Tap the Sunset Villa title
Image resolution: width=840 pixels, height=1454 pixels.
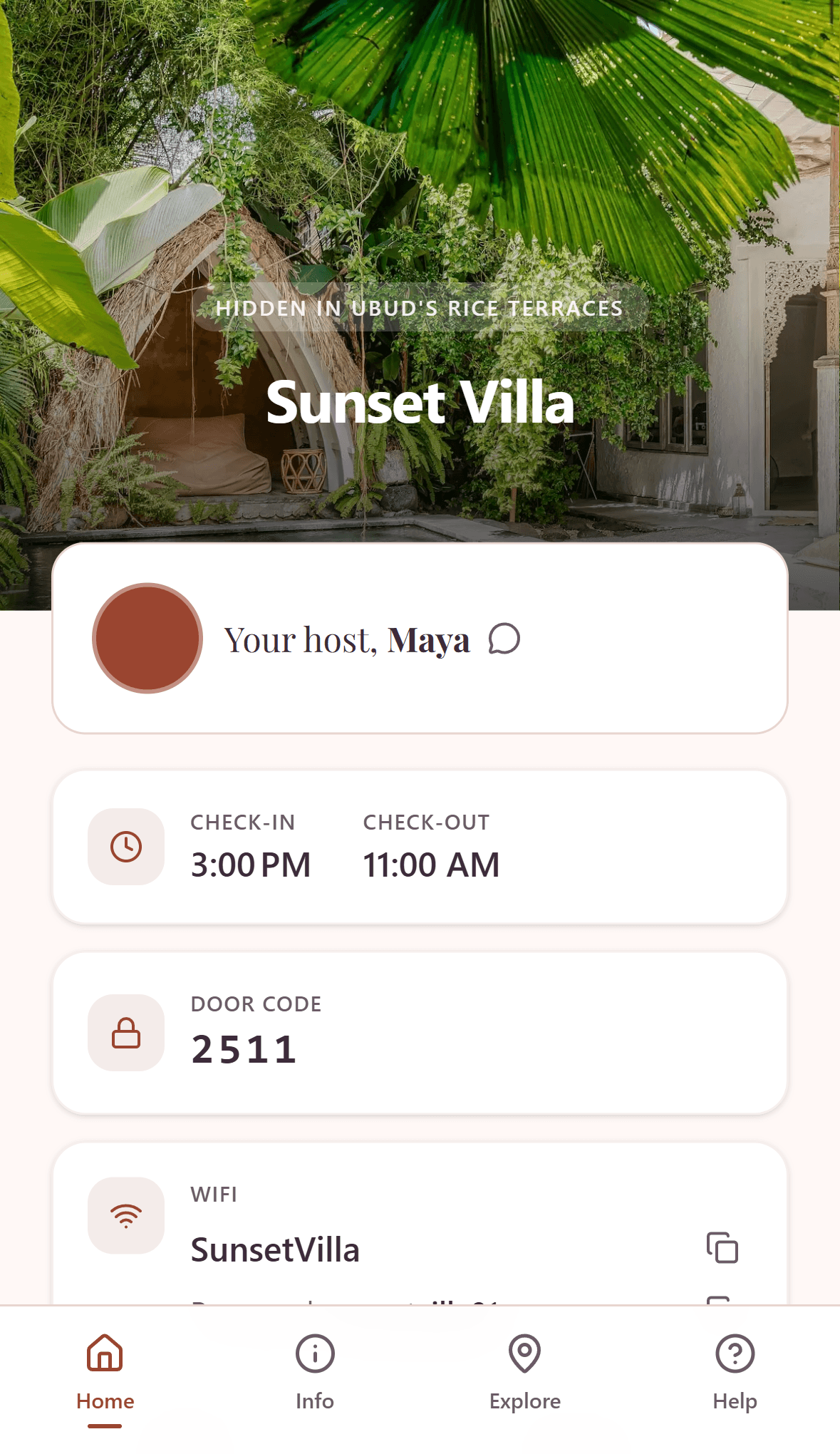pos(420,401)
